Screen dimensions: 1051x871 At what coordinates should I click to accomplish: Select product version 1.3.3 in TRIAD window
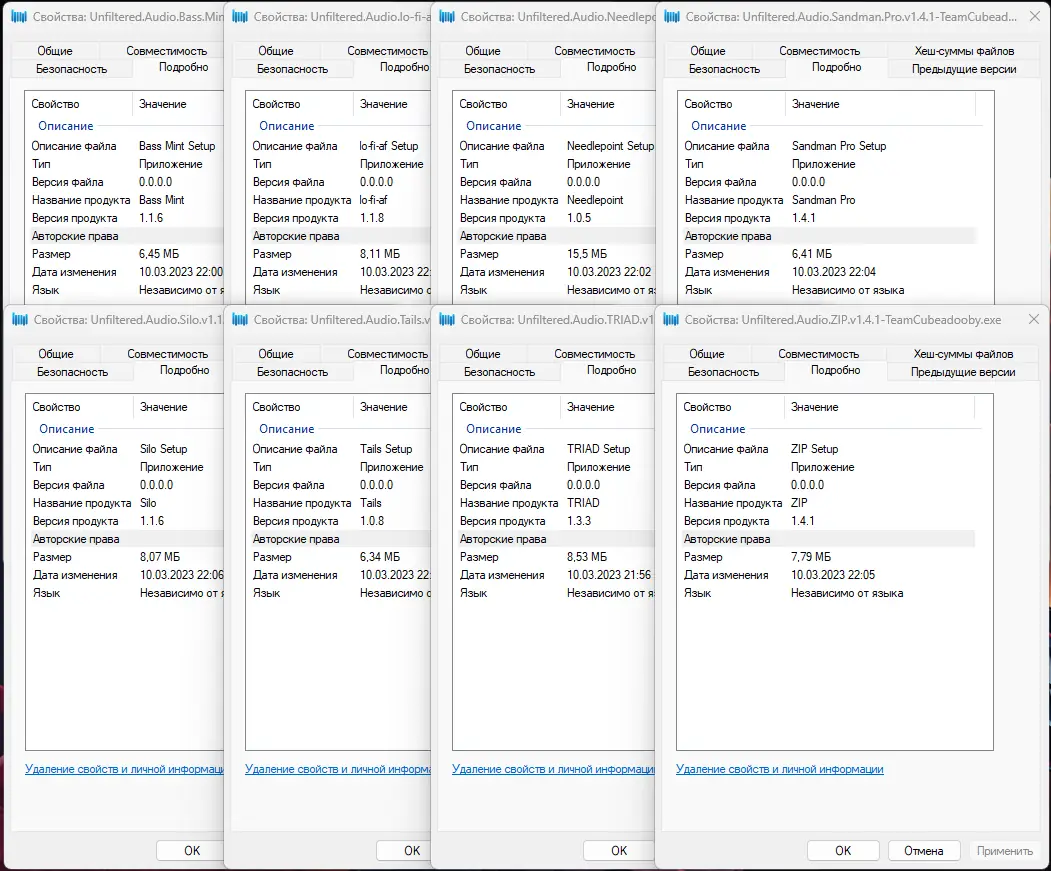pyautogui.click(x=579, y=521)
